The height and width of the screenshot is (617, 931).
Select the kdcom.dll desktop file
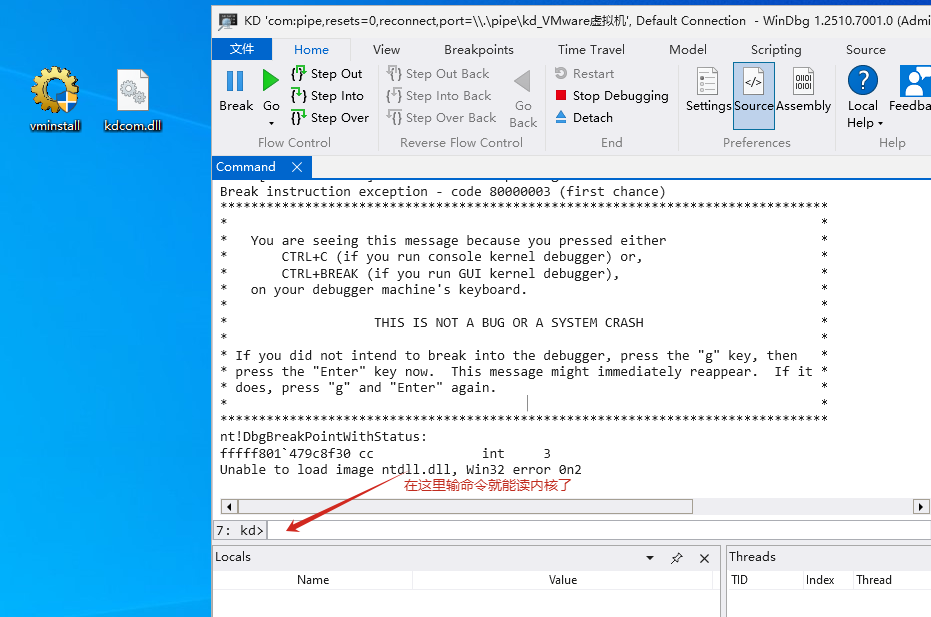133,101
